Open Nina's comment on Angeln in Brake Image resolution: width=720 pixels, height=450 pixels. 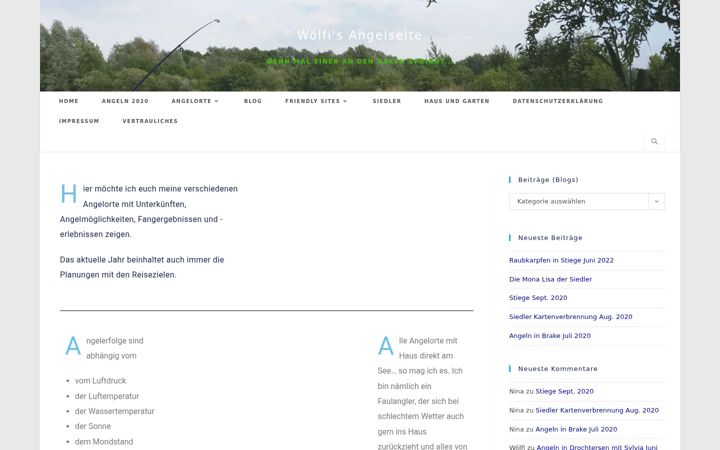tap(576, 429)
